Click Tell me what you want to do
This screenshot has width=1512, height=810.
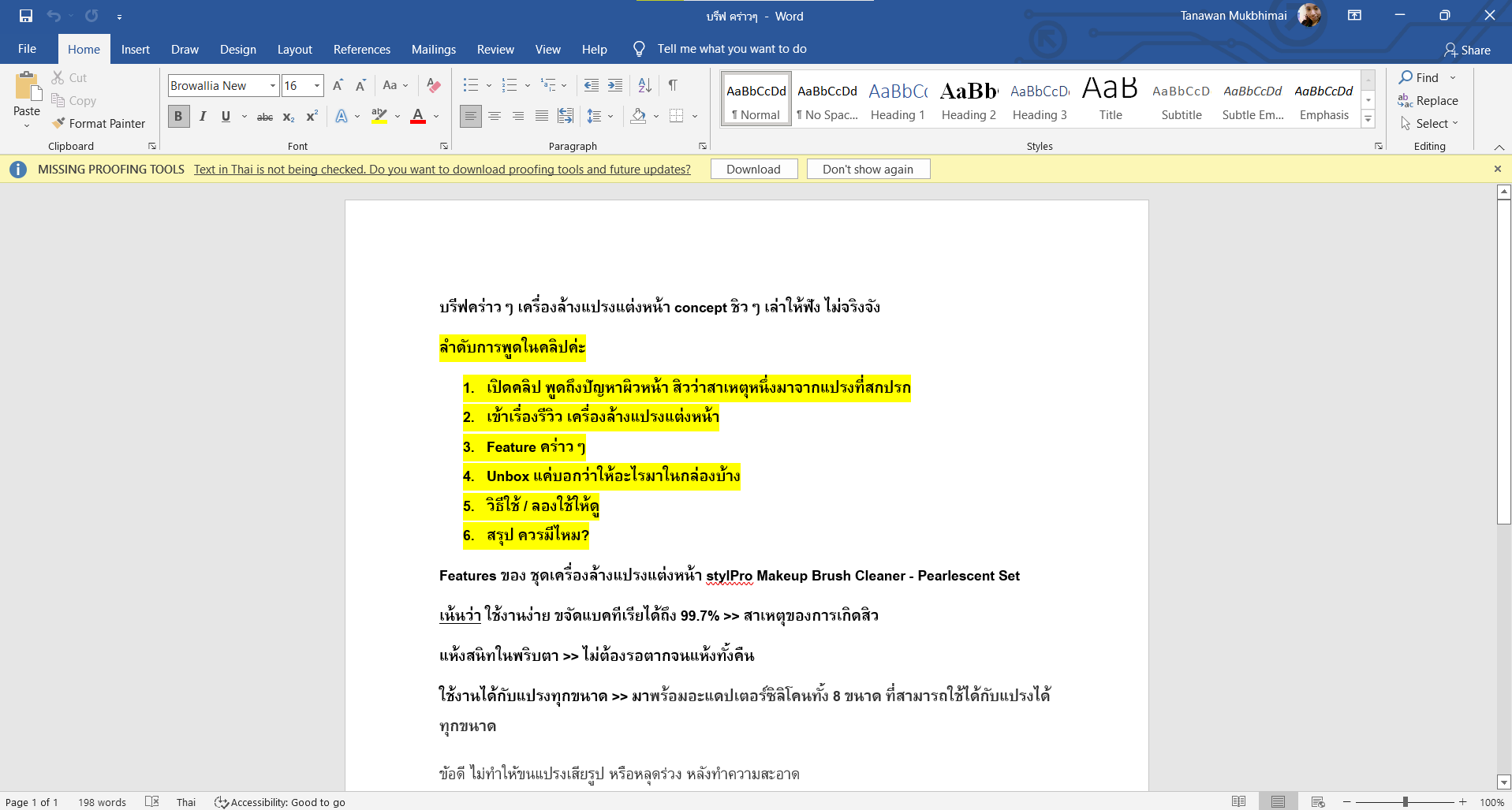[x=732, y=49]
